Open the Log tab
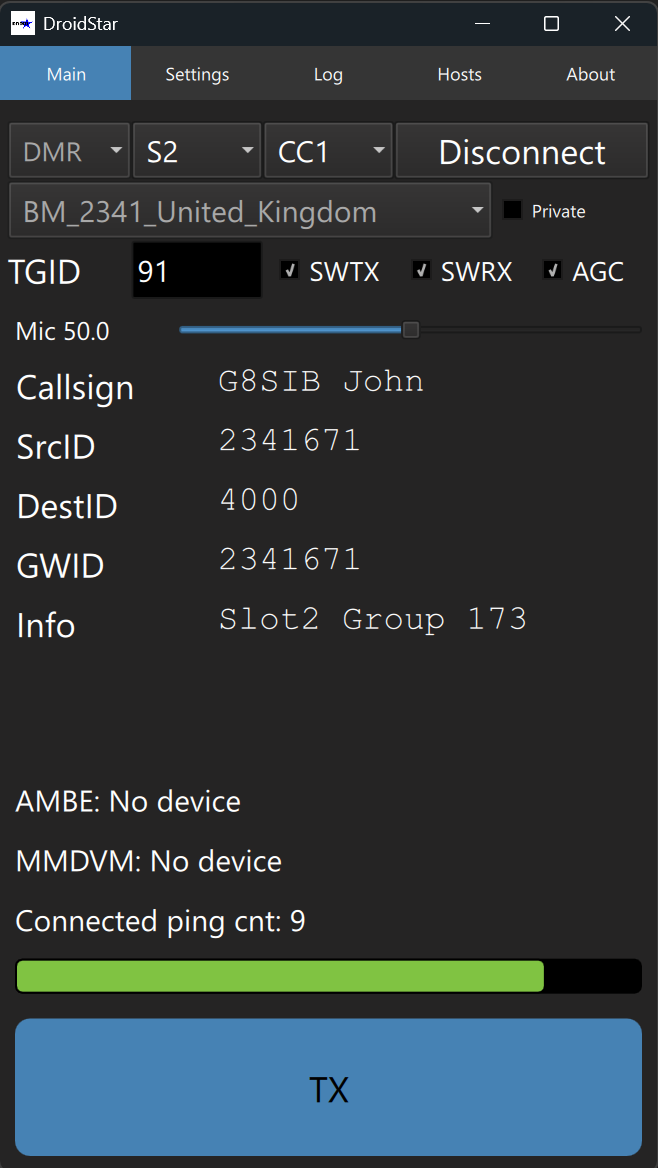 click(x=328, y=74)
